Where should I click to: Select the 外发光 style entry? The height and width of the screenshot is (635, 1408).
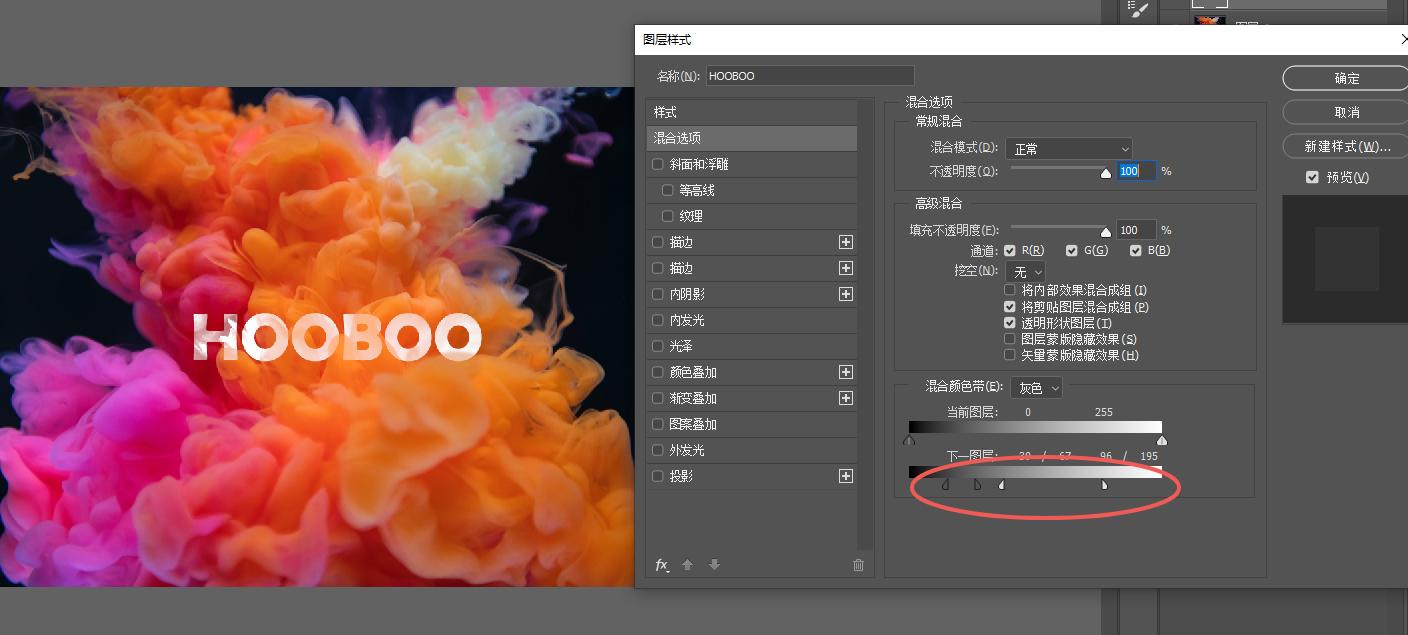687,450
